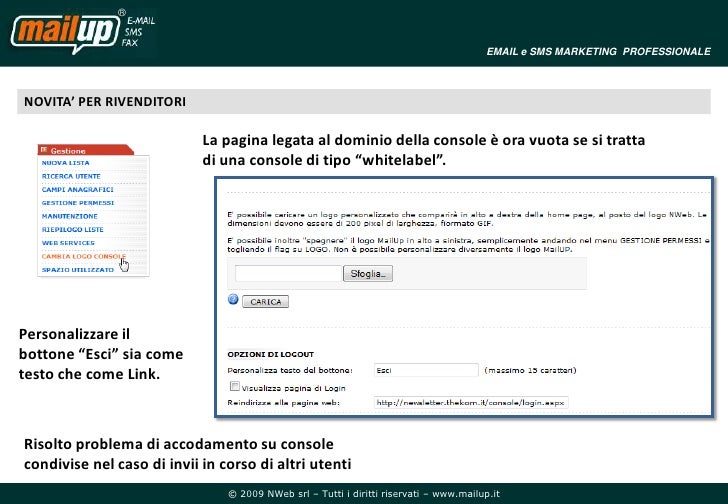Image resolution: width=728 pixels, height=504 pixels.
Task: Click the Reindirizza alla pagina web URL field
Action: pyautogui.click(x=471, y=403)
